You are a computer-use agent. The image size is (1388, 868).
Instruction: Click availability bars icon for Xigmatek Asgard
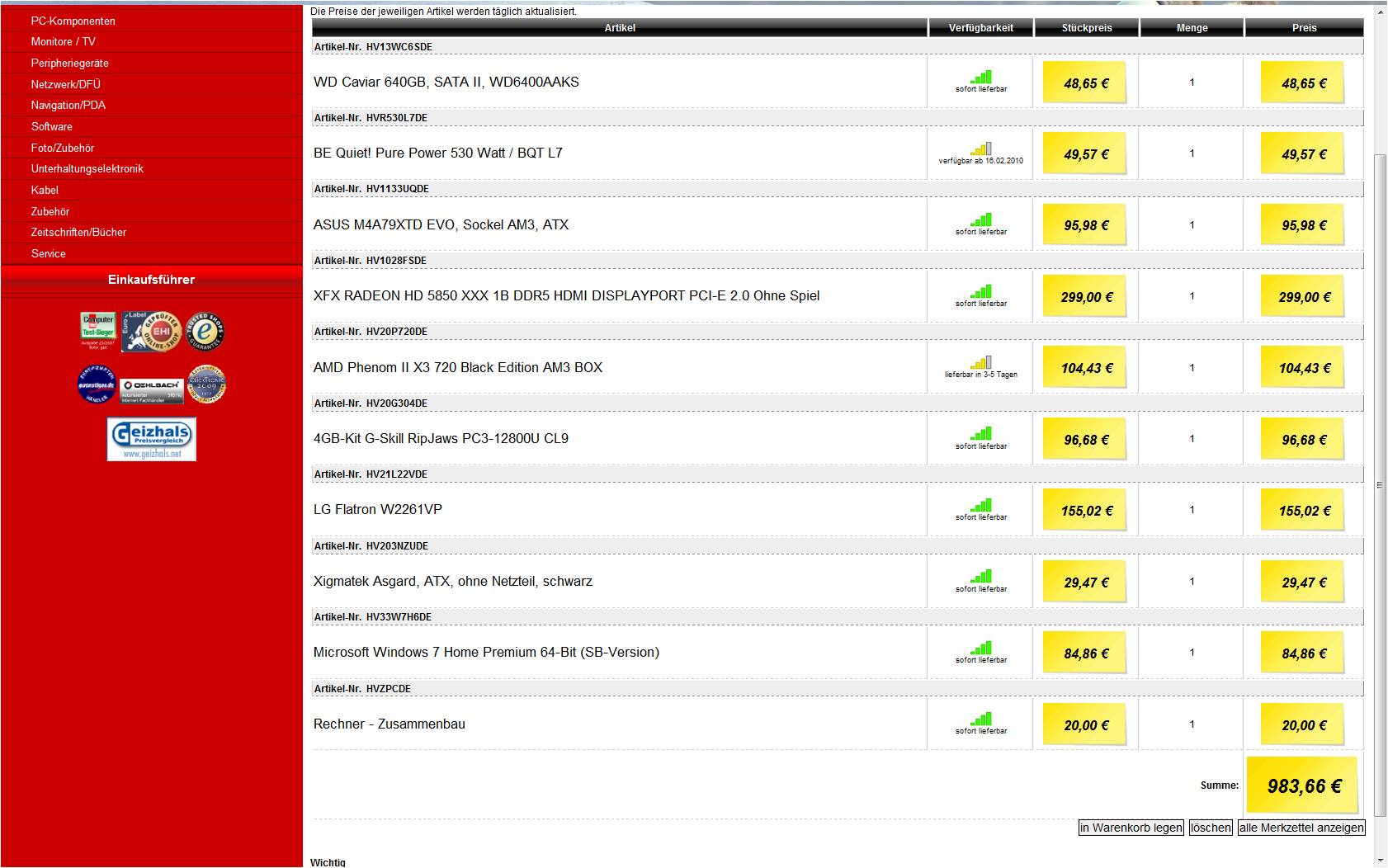981,577
